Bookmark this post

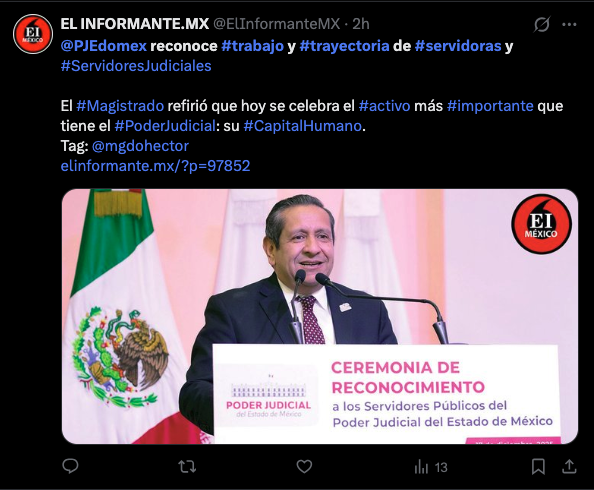pos(538,467)
